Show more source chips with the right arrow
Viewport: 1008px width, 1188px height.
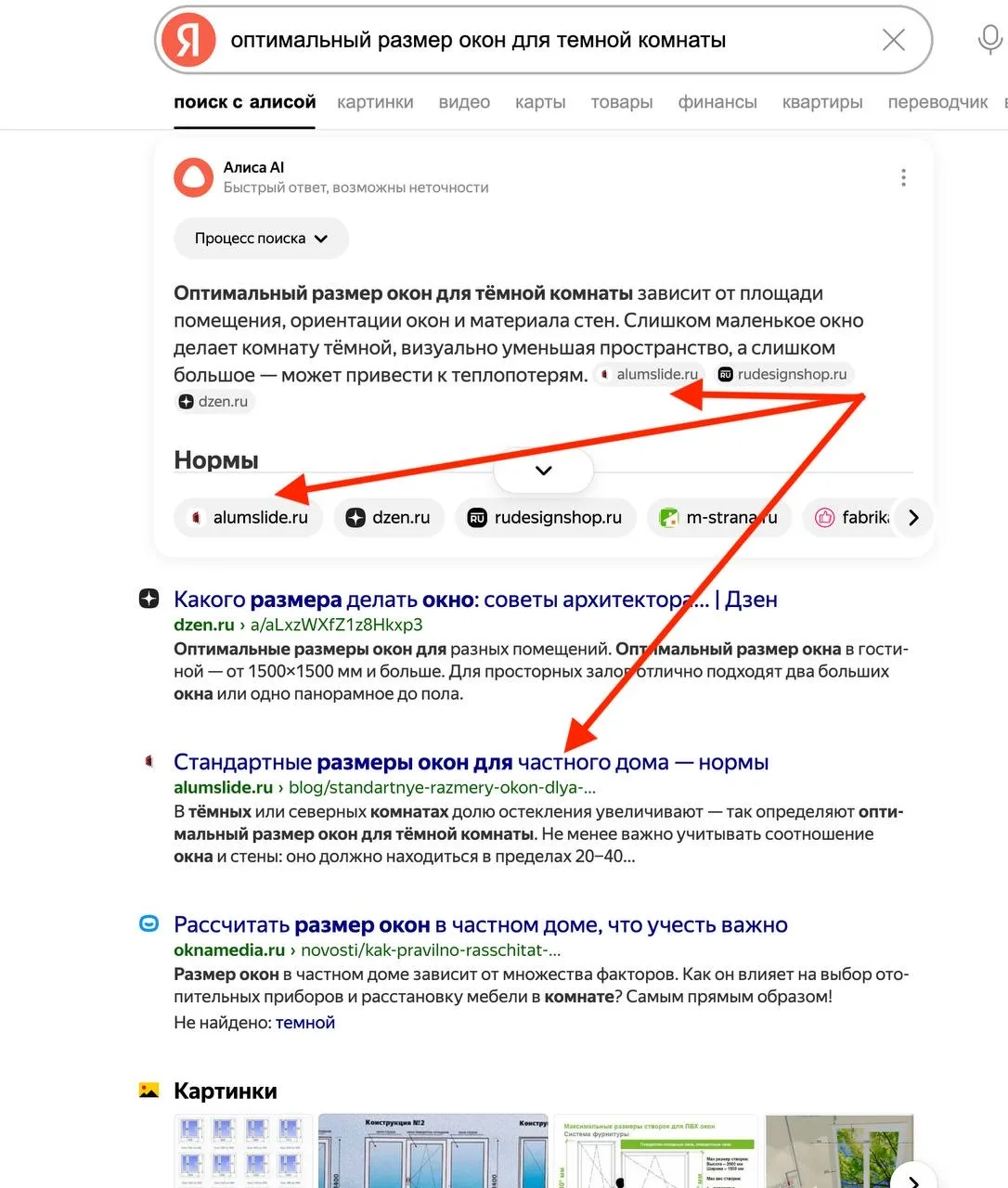(913, 518)
